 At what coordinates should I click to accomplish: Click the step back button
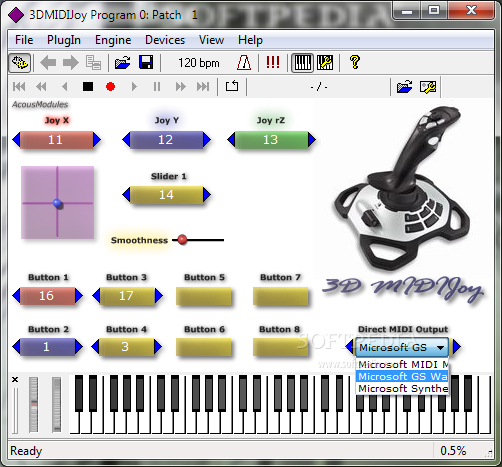click(x=65, y=87)
